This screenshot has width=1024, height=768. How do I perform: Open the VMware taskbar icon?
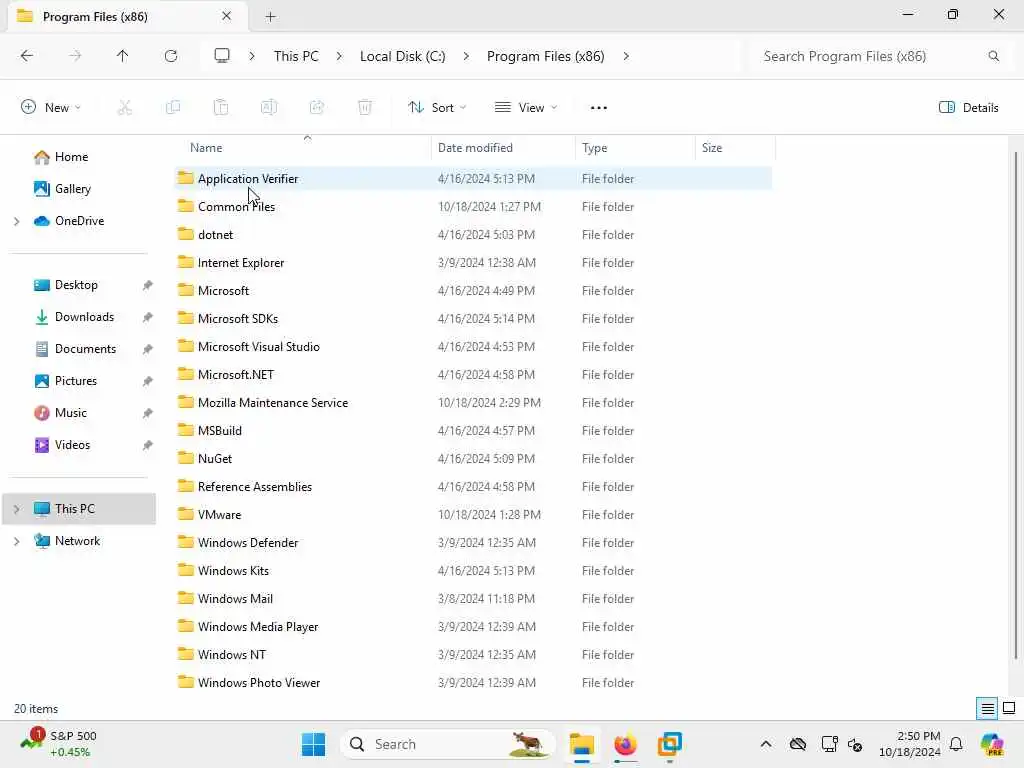click(669, 744)
